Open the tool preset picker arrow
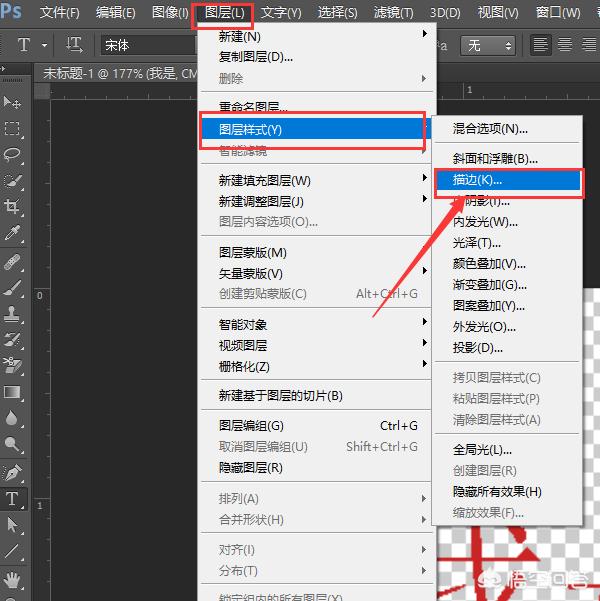 44,45
